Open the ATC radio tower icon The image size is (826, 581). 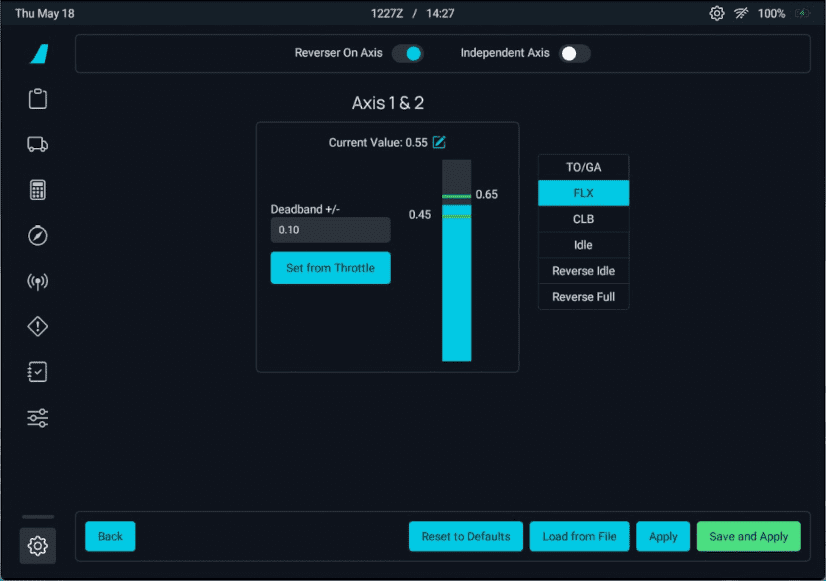(x=38, y=281)
